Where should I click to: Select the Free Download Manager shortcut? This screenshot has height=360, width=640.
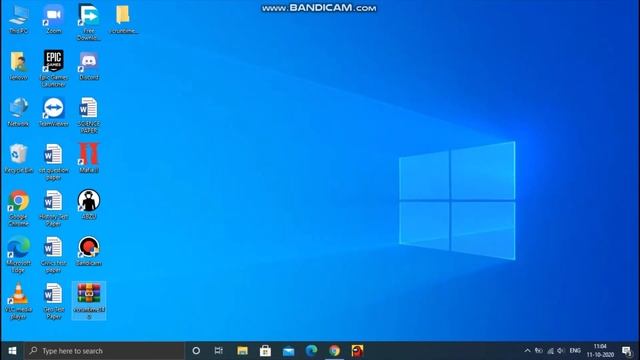click(89, 22)
